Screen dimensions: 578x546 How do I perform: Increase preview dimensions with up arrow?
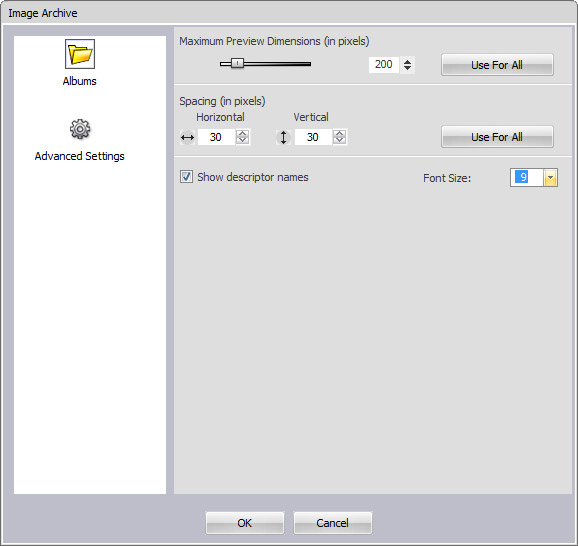(407, 61)
